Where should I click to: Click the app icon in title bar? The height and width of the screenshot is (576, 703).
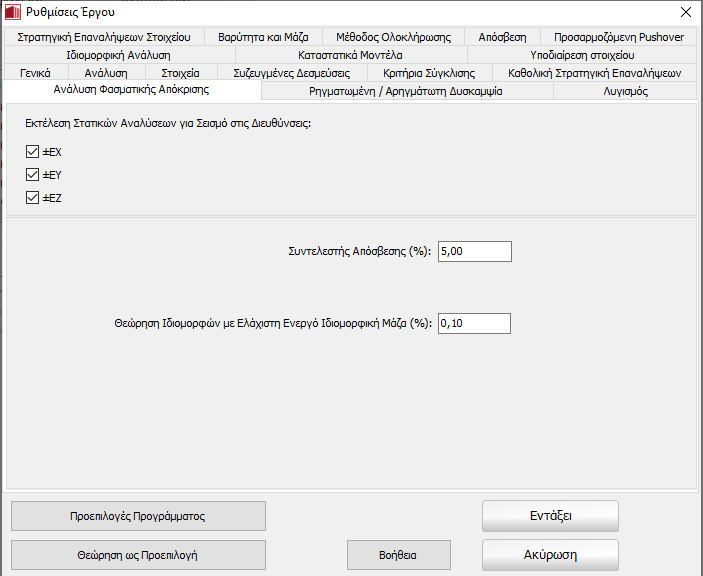point(12,12)
